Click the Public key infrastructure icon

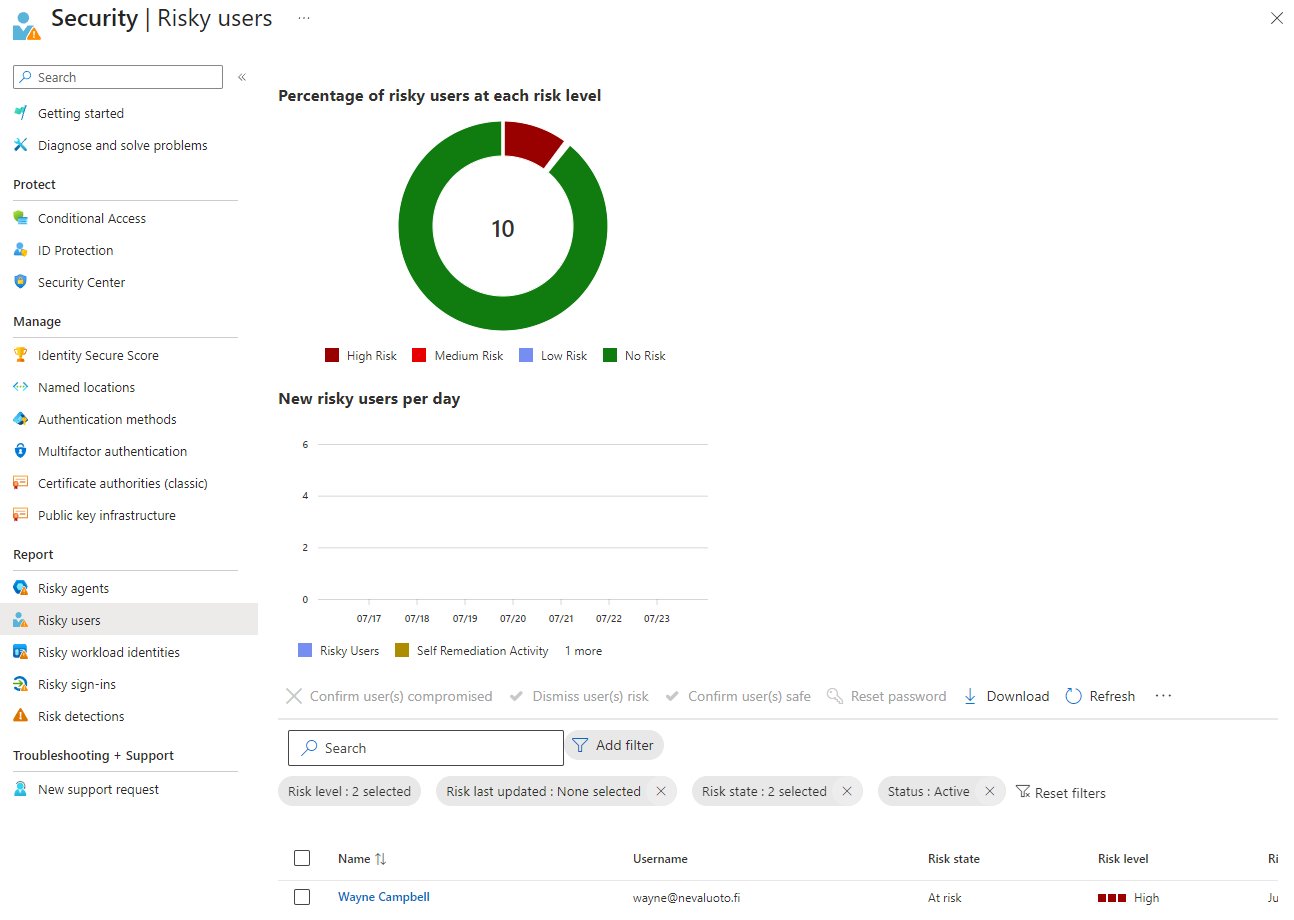pos(21,515)
